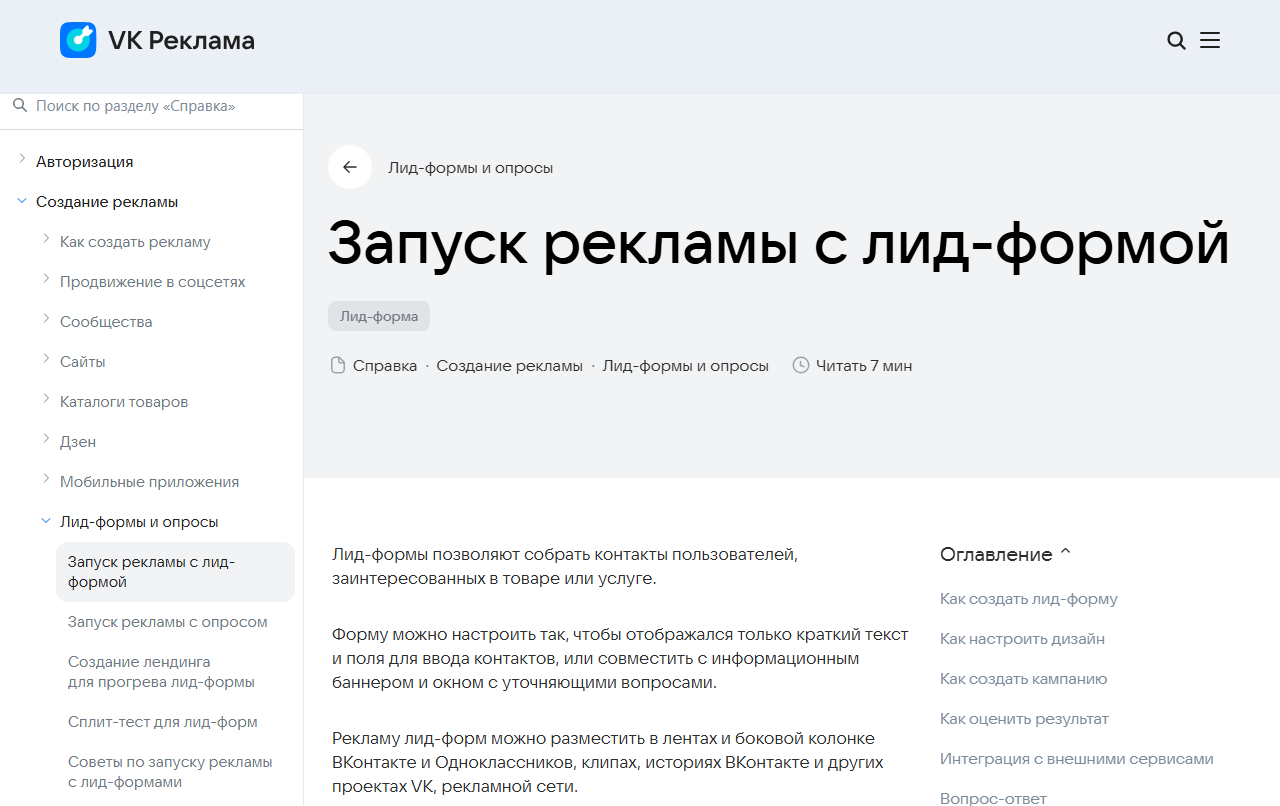Click the back arrow button
The height and width of the screenshot is (806, 1280).
[350, 167]
